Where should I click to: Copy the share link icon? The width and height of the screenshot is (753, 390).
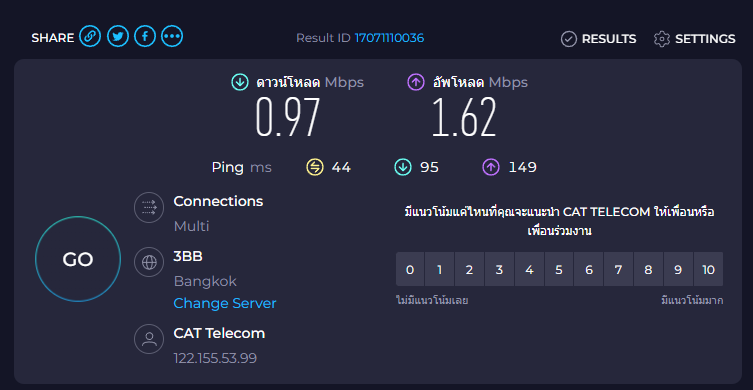(x=90, y=37)
